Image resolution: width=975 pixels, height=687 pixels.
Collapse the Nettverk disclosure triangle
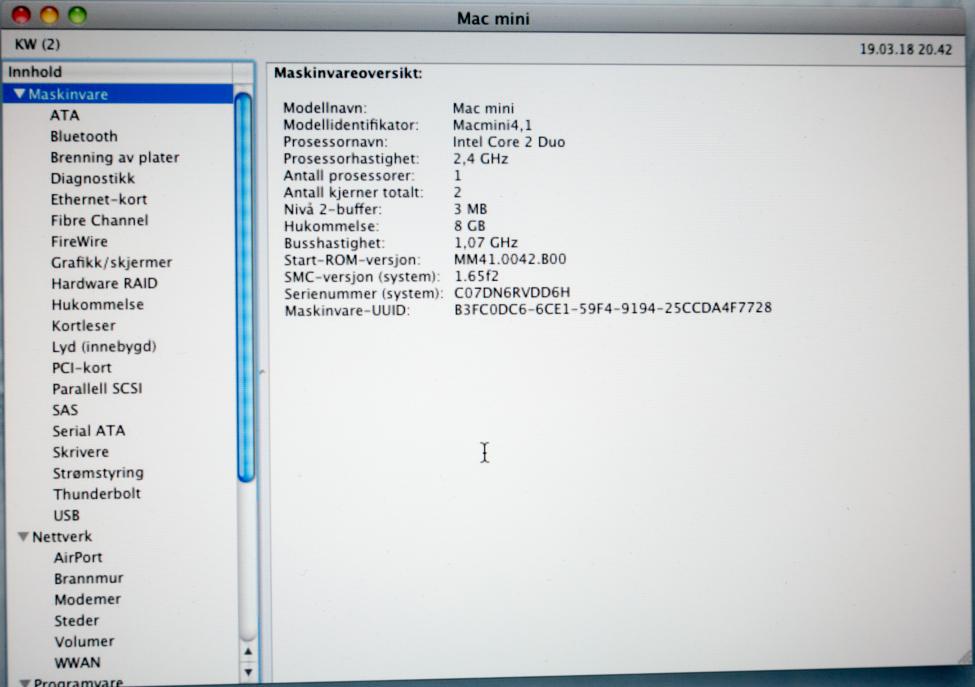[23, 537]
